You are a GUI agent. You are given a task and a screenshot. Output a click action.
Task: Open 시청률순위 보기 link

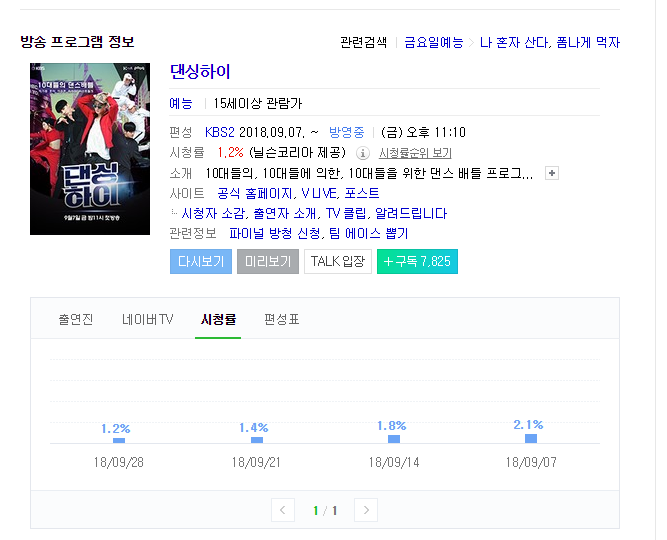(415, 153)
